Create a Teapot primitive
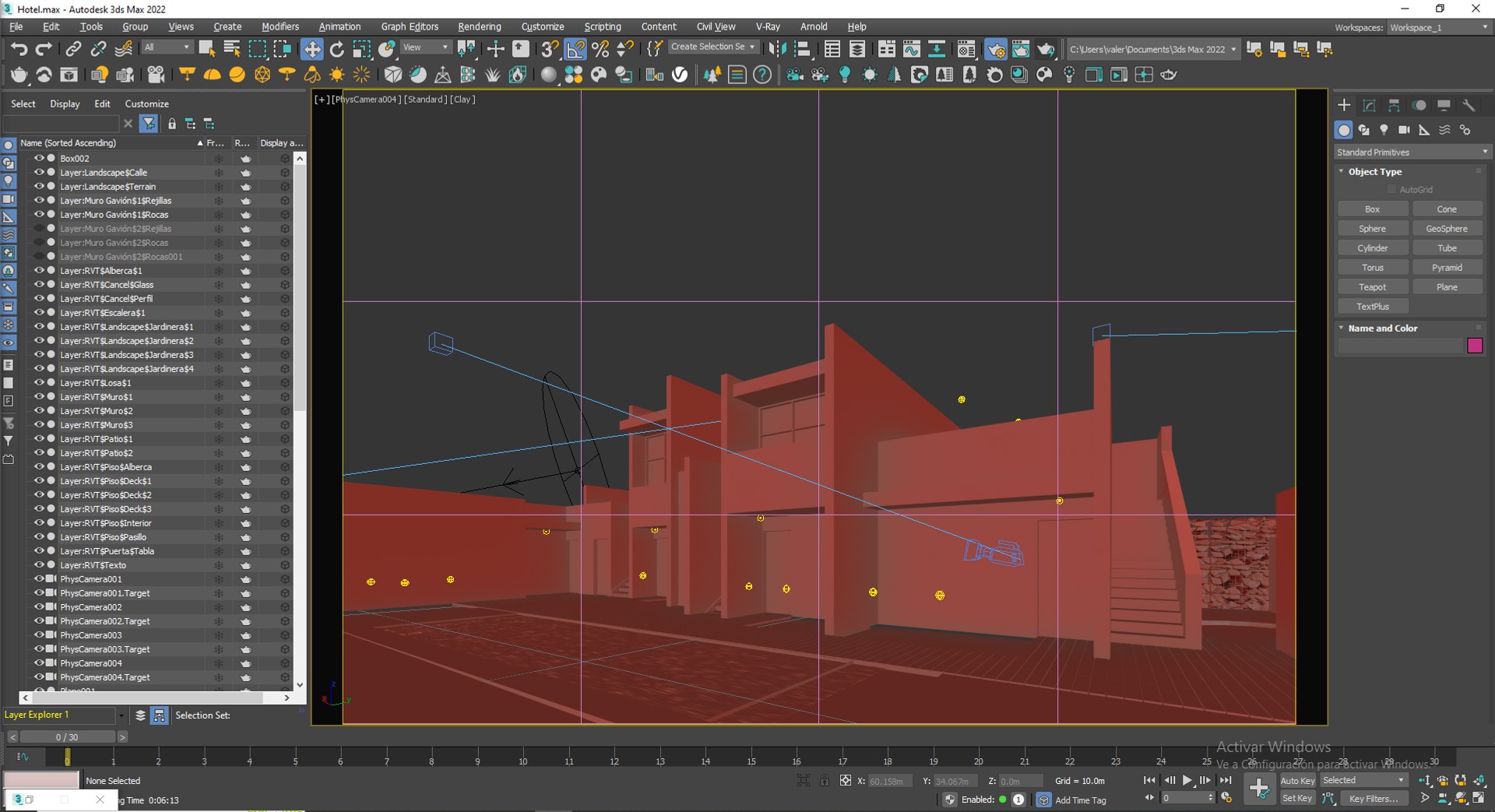The image size is (1495, 812). pos(1372,287)
